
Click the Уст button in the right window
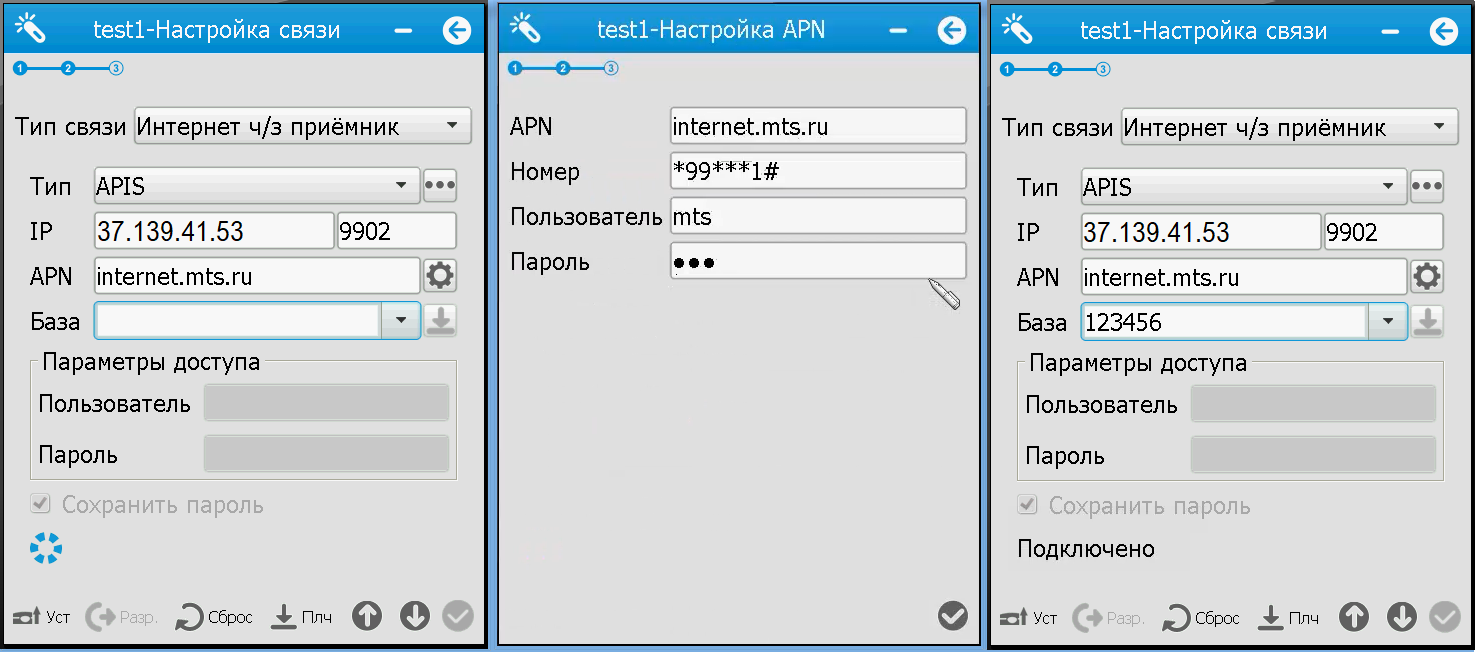1029,618
